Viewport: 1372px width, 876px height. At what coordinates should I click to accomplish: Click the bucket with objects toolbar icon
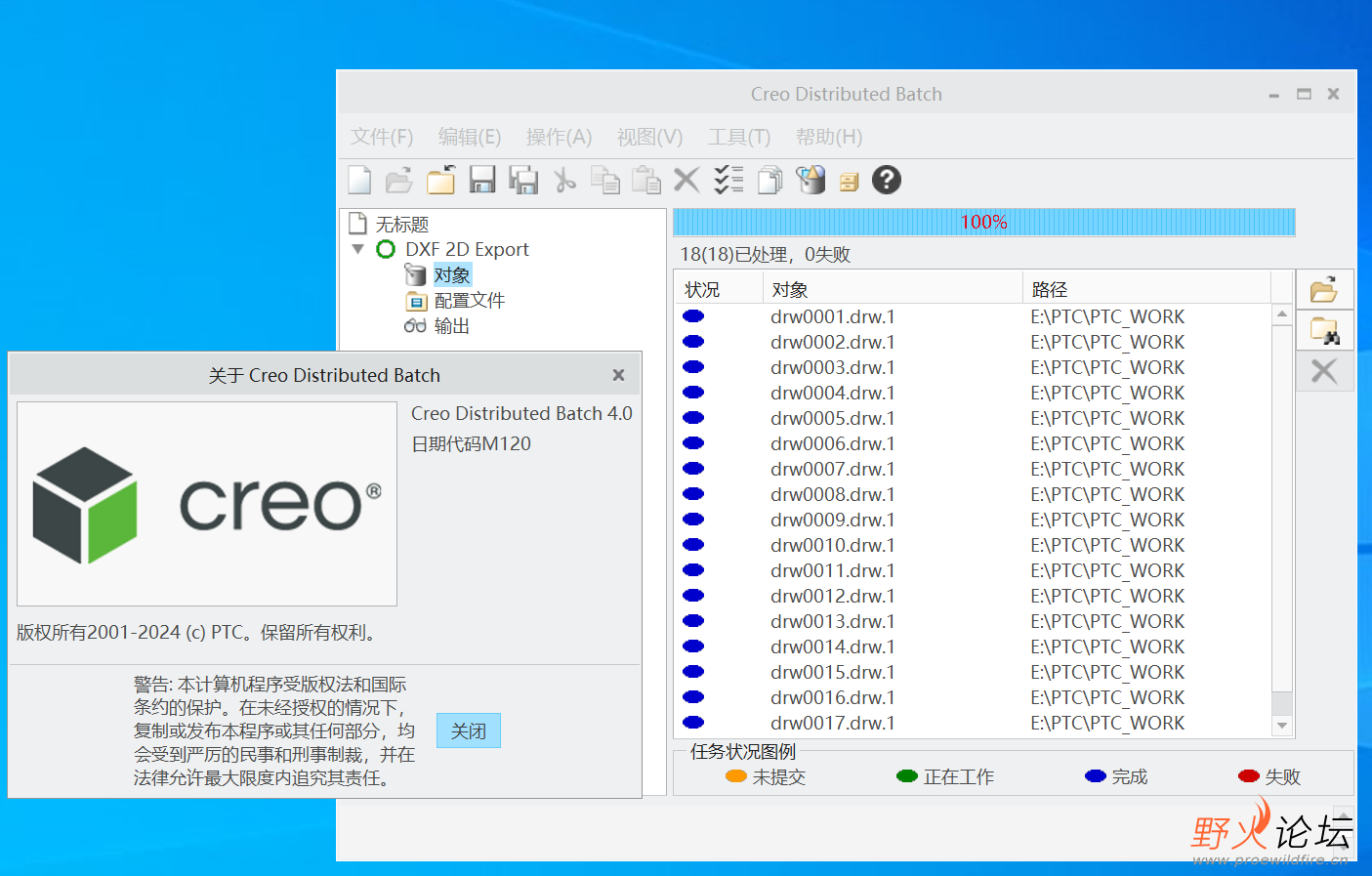click(x=811, y=180)
